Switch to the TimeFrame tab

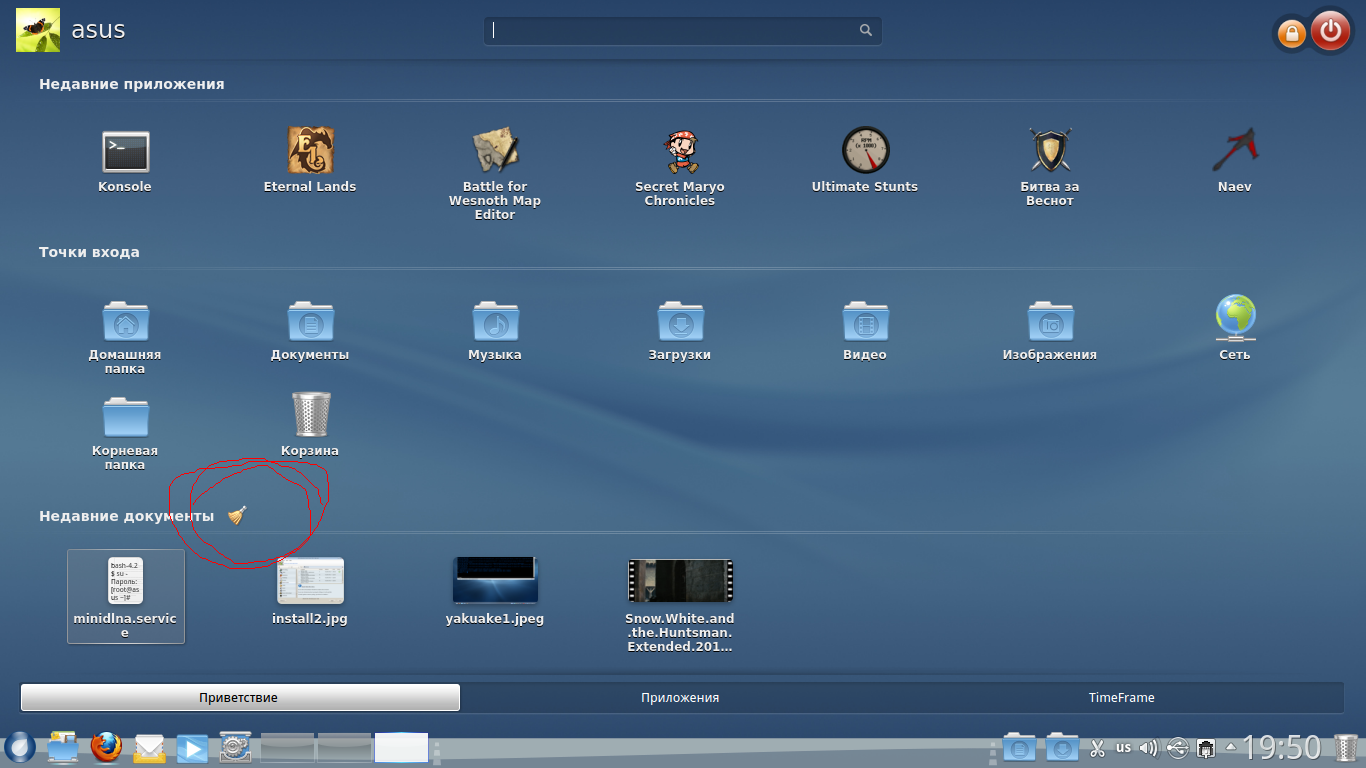point(1121,698)
